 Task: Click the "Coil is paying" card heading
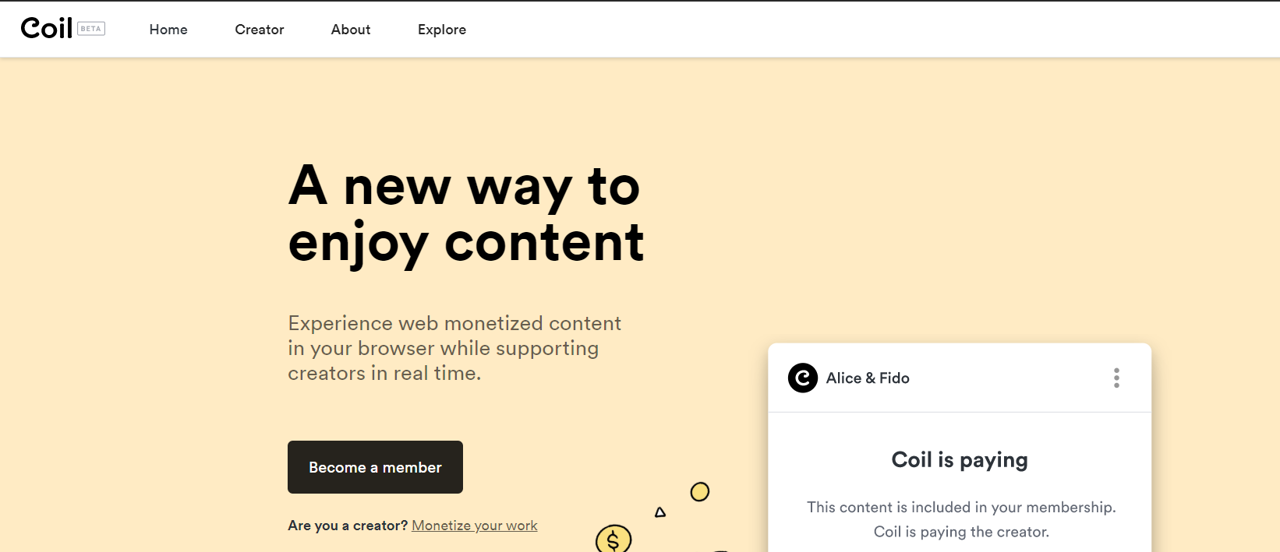point(959,460)
